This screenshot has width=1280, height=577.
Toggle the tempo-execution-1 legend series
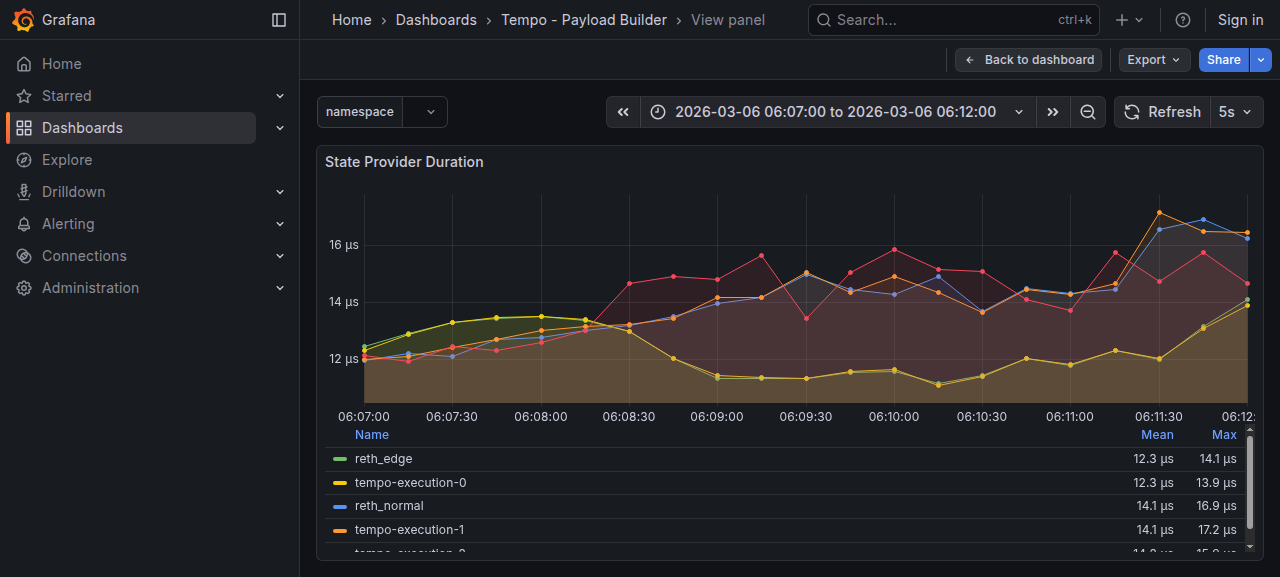pos(409,530)
